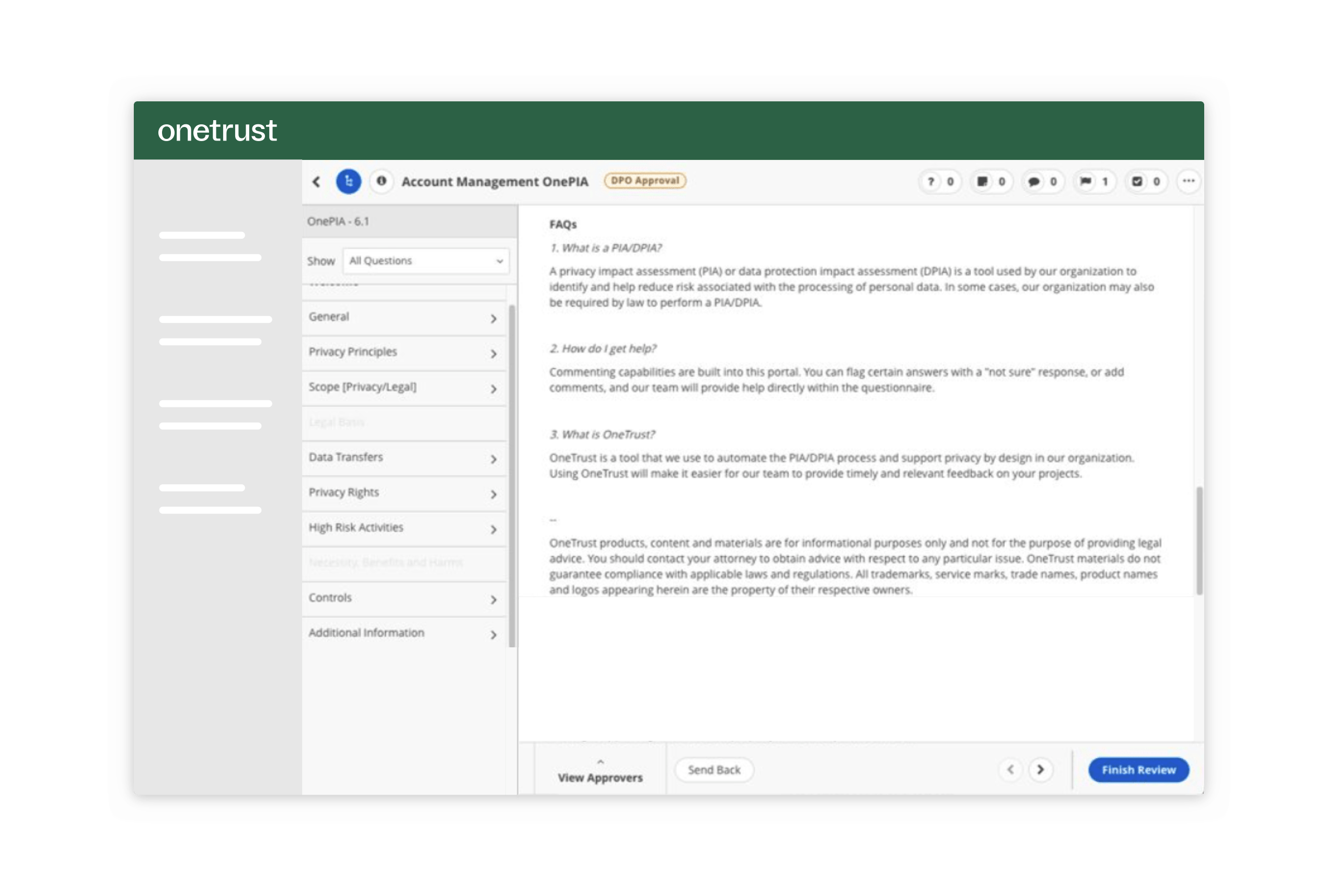
Task: Expand the Data Transfers section chevron
Action: pyautogui.click(x=493, y=459)
